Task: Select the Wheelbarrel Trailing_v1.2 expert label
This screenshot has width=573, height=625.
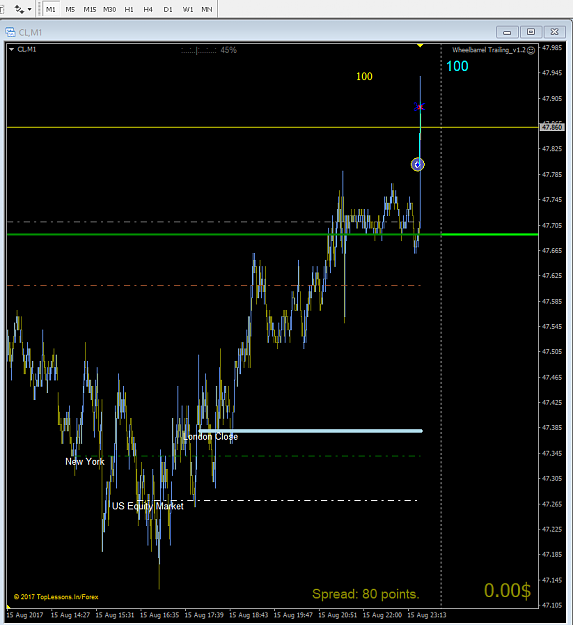Action: (489, 50)
